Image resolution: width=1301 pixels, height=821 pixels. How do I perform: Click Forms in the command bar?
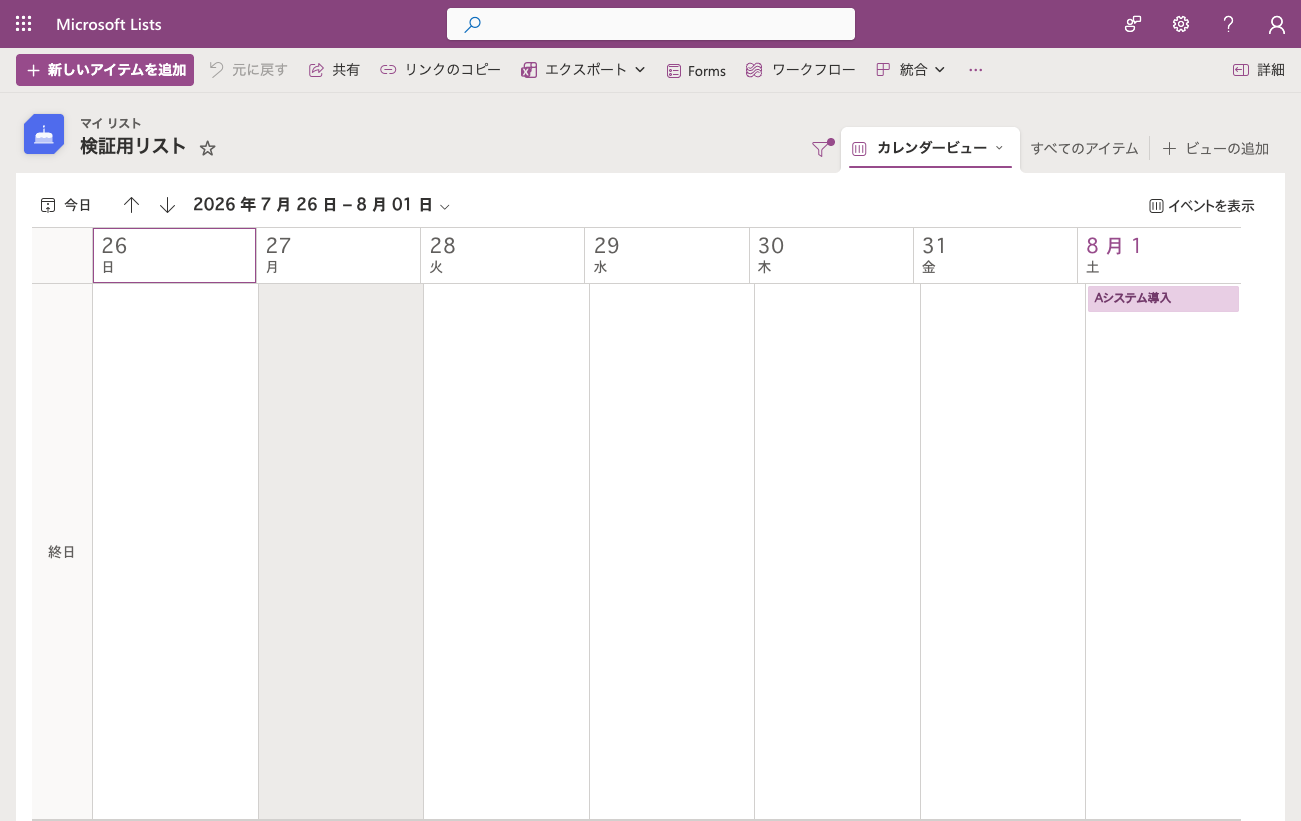(696, 71)
